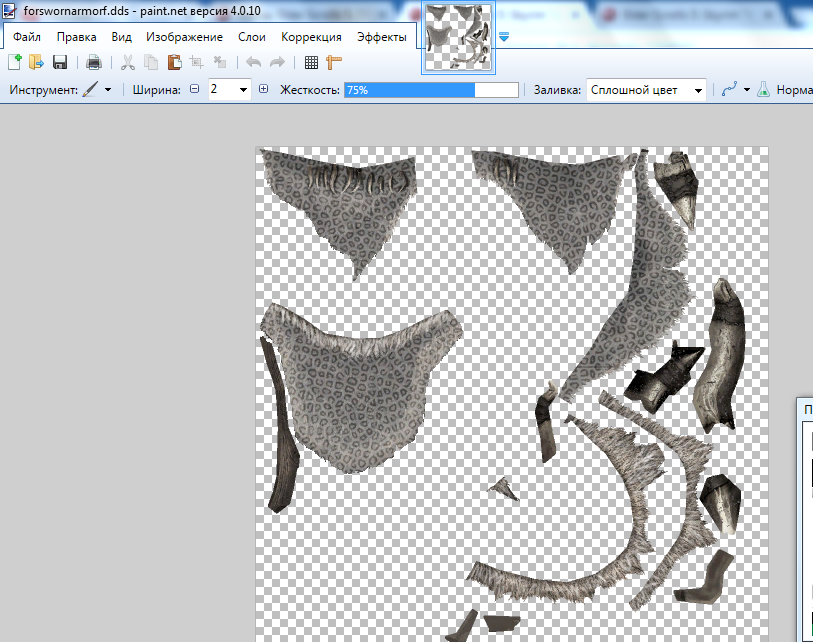Open the Эффекты menu
813x642 pixels.
click(382, 37)
